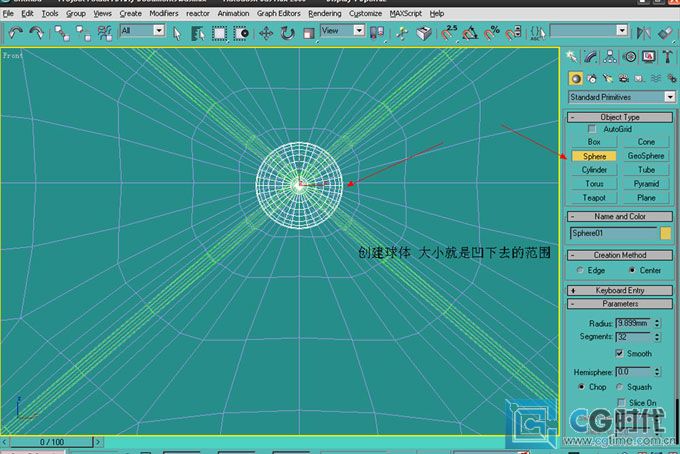
Task: Select the Geometry category icon
Action: tap(576, 78)
